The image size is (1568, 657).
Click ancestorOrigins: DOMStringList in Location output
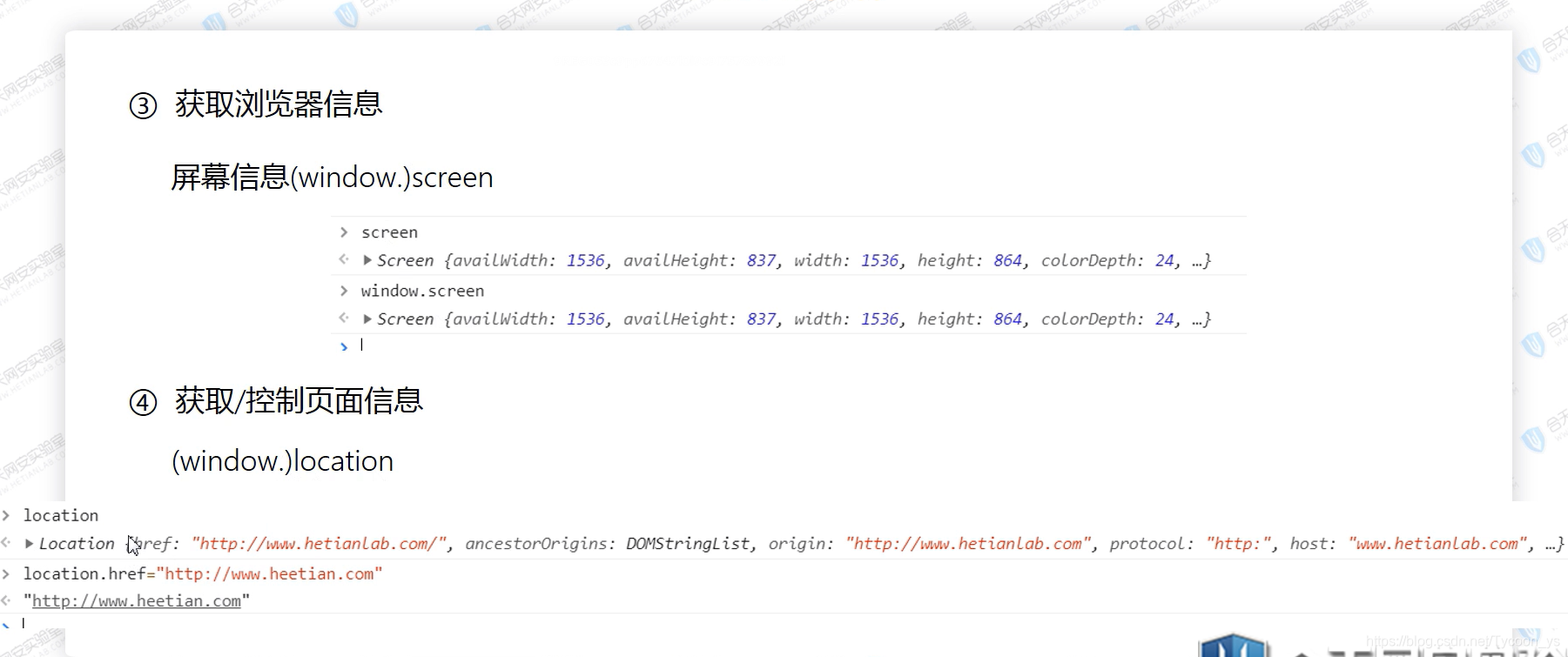608,544
